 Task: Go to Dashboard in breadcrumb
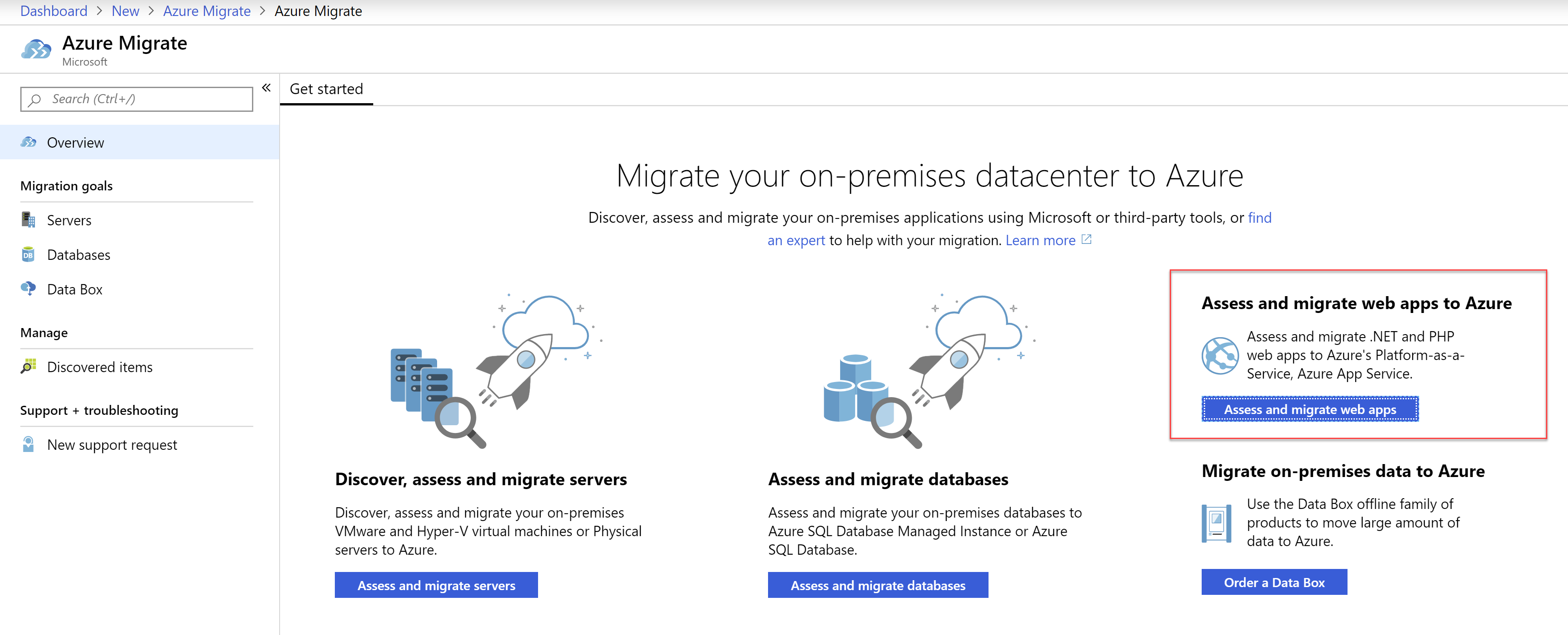pyautogui.click(x=54, y=11)
